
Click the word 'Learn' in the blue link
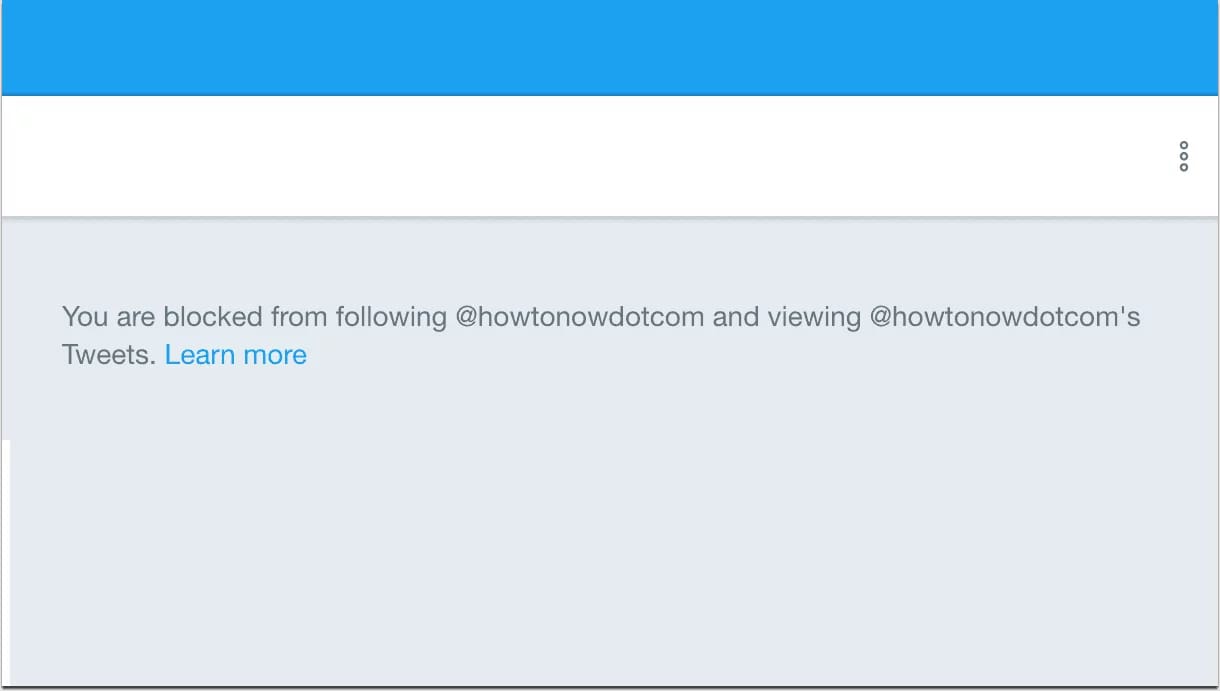pos(198,355)
